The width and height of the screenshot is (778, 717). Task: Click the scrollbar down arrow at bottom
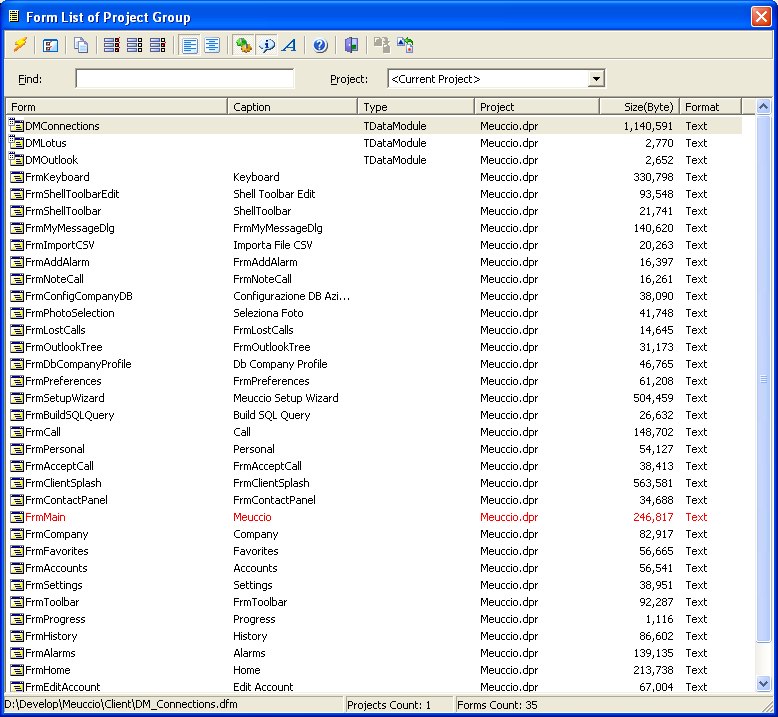click(x=765, y=684)
